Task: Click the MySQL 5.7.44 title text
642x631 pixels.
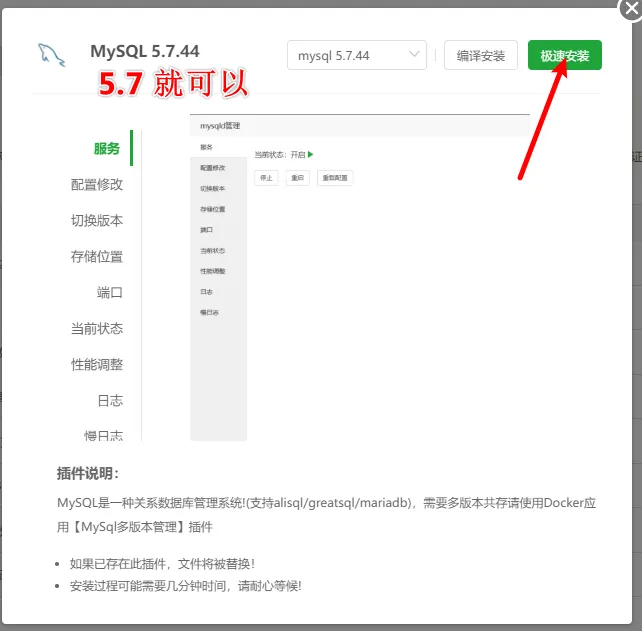Action: point(145,52)
